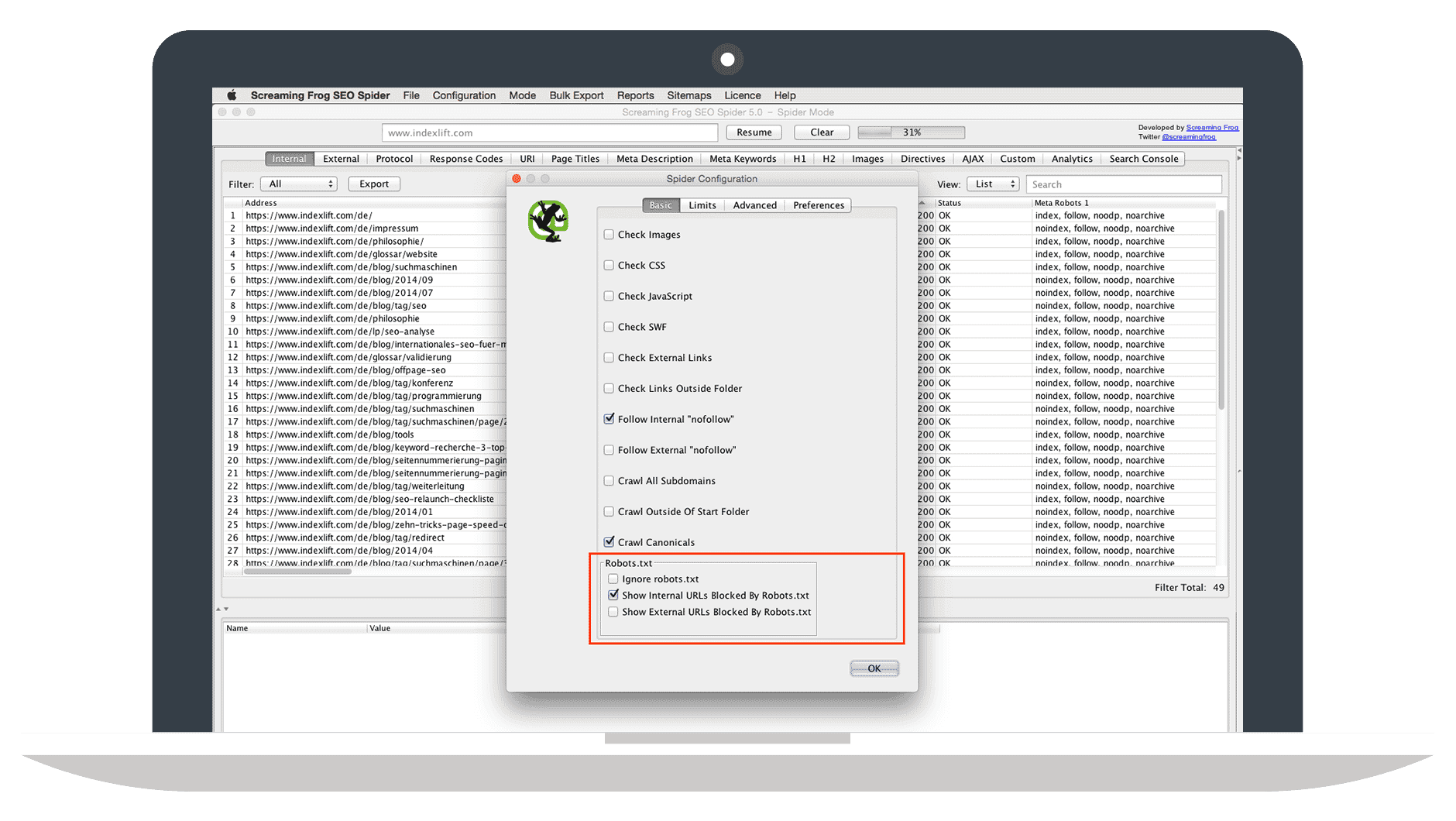Screen dimensions: 1456x821
Task: Open the Mode menu
Action: pyautogui.click(x=523, y=95)
